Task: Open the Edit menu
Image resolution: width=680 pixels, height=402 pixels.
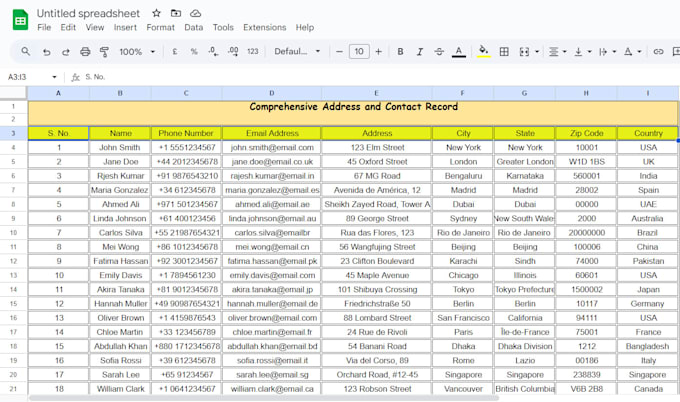Action: coord(68,27)
